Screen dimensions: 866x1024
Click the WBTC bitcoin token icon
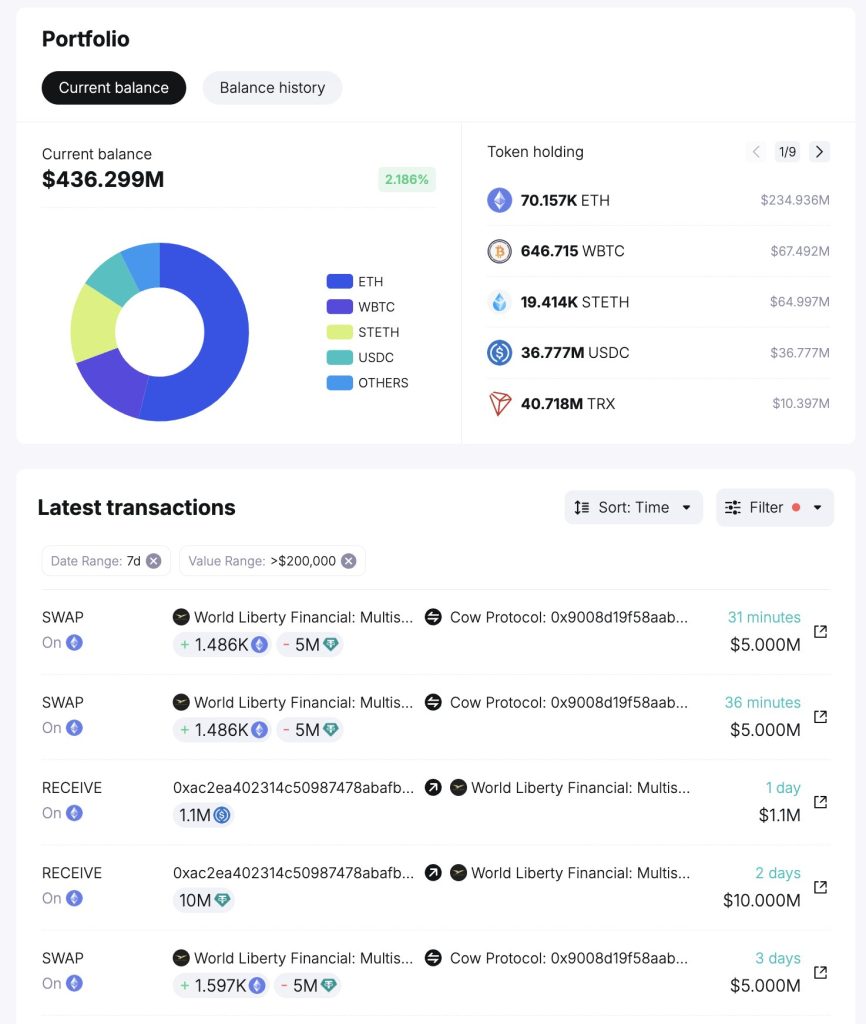[499, 251]
